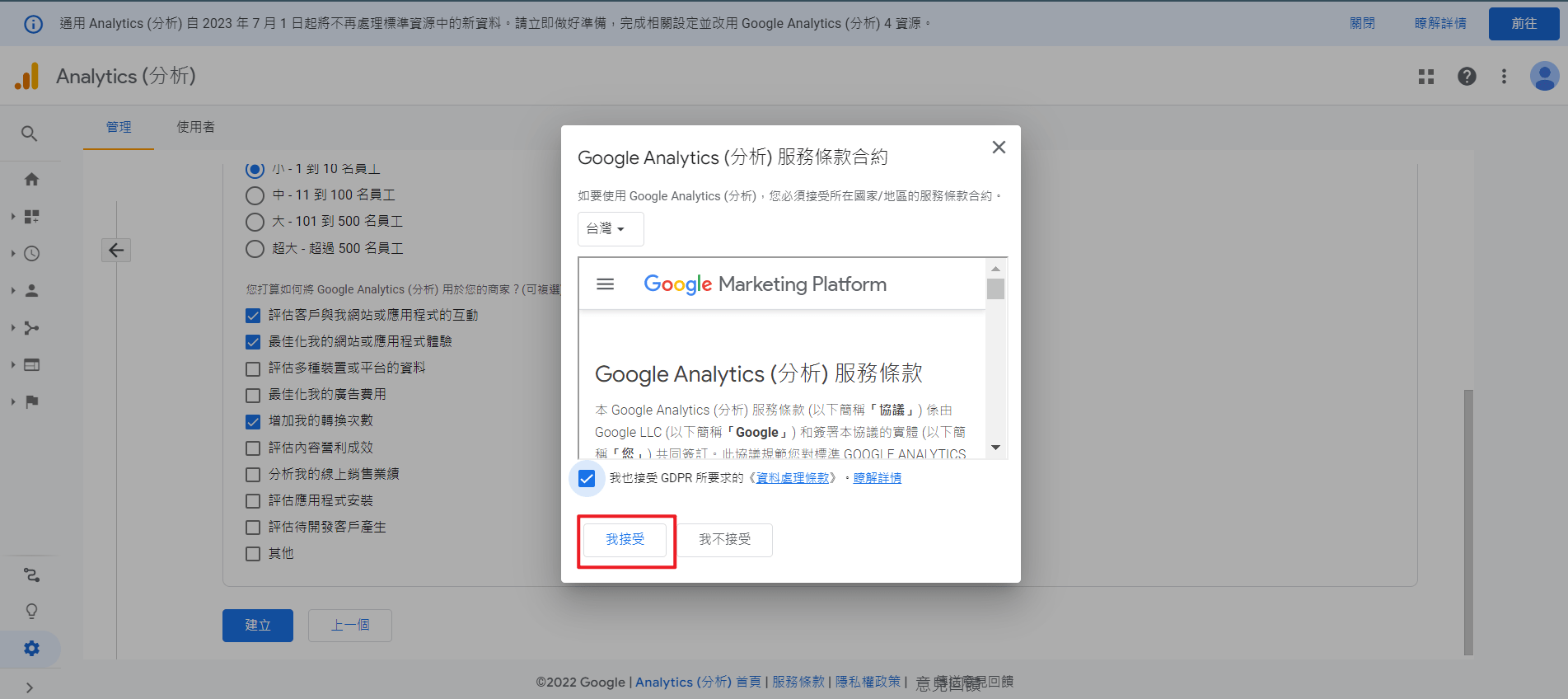Open the search magnifier in sidebar
Image resolution: width=1568 pixels, height=699 pixels.
(x=30, y=134)
